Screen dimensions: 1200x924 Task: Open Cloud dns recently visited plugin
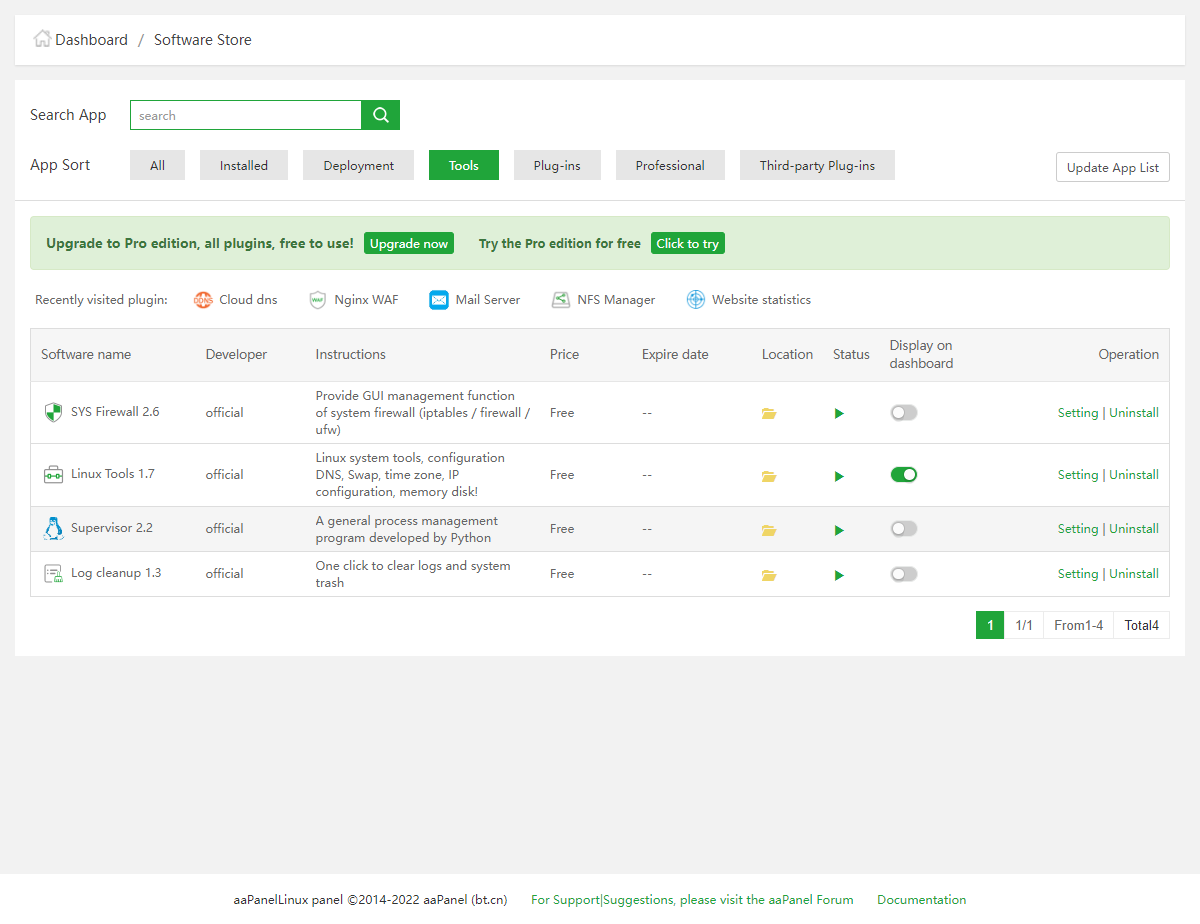pos(236,300)
